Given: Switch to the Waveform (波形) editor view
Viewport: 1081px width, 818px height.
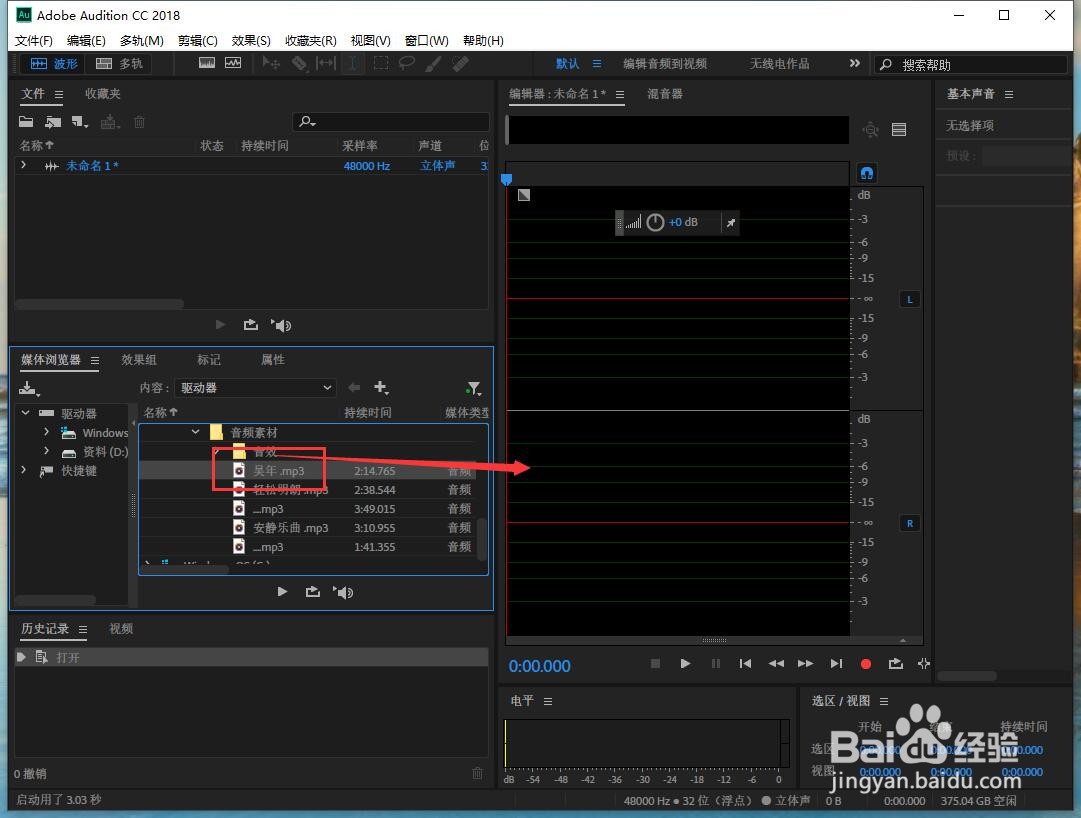Looking at the screenshot, I should pyautogui.click(x=54, y=63).
